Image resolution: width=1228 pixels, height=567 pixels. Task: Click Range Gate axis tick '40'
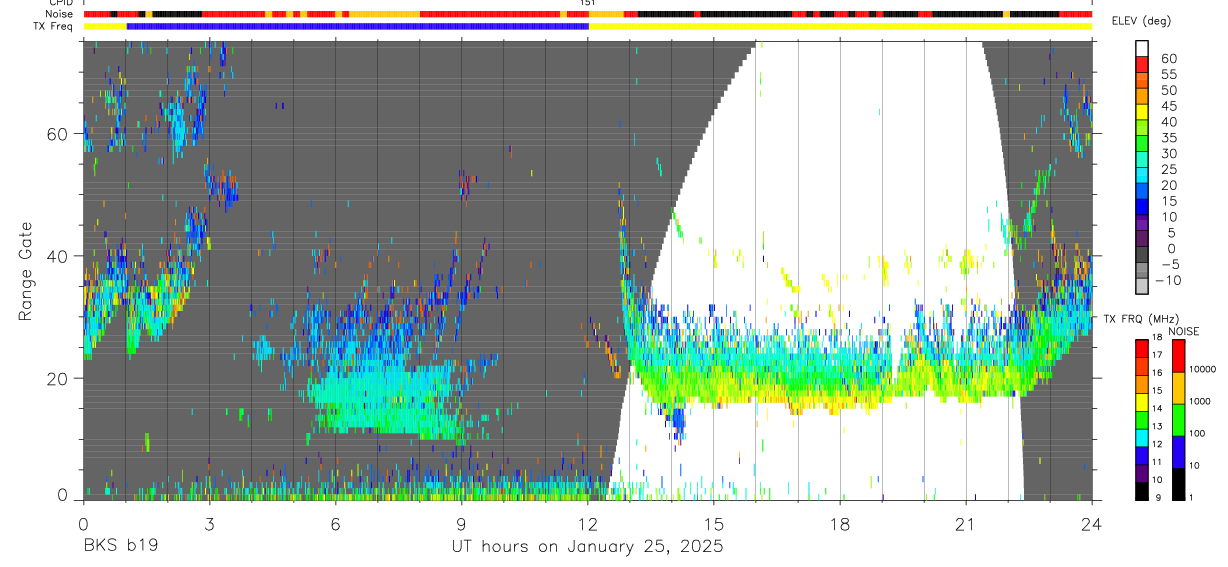pos(58,256)
